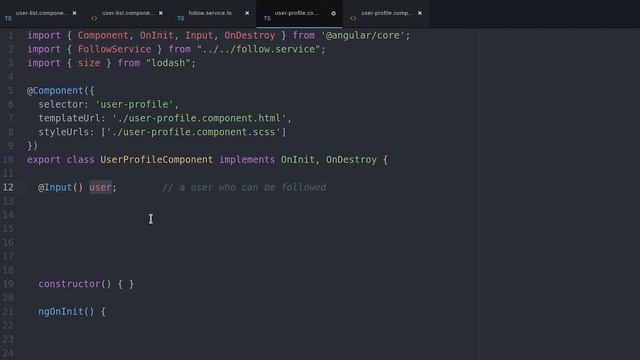Click 'OnDestroy' in the class declaration
The height and width of the screenshot is (360, 640).
[351, 160]
